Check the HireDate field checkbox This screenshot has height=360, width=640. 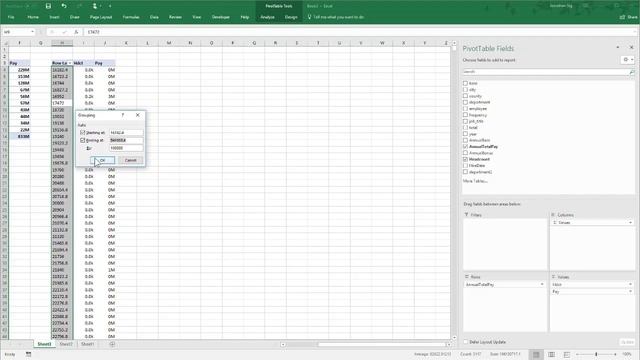(465, 165)
